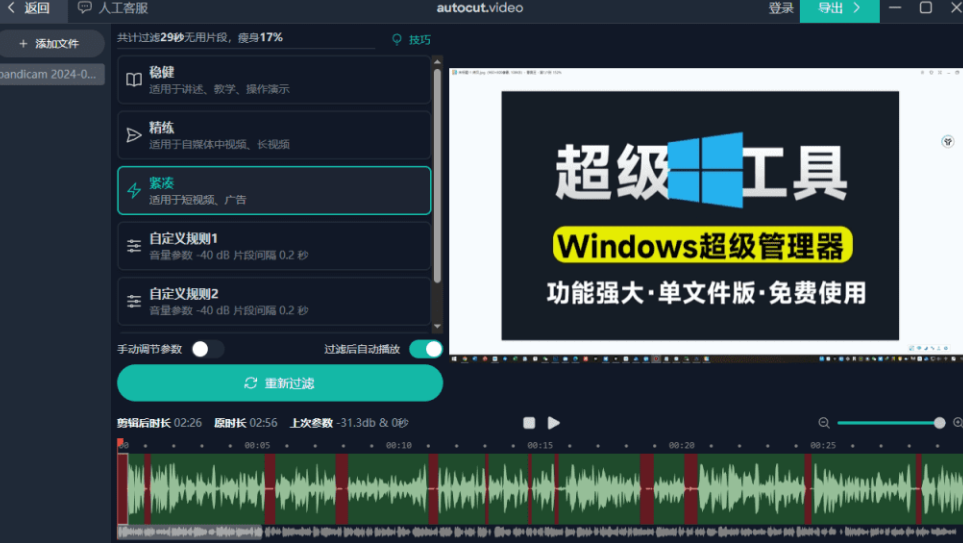
Task: Click the lightbulb icon next to 技巧
Action: tap(397, 39)
